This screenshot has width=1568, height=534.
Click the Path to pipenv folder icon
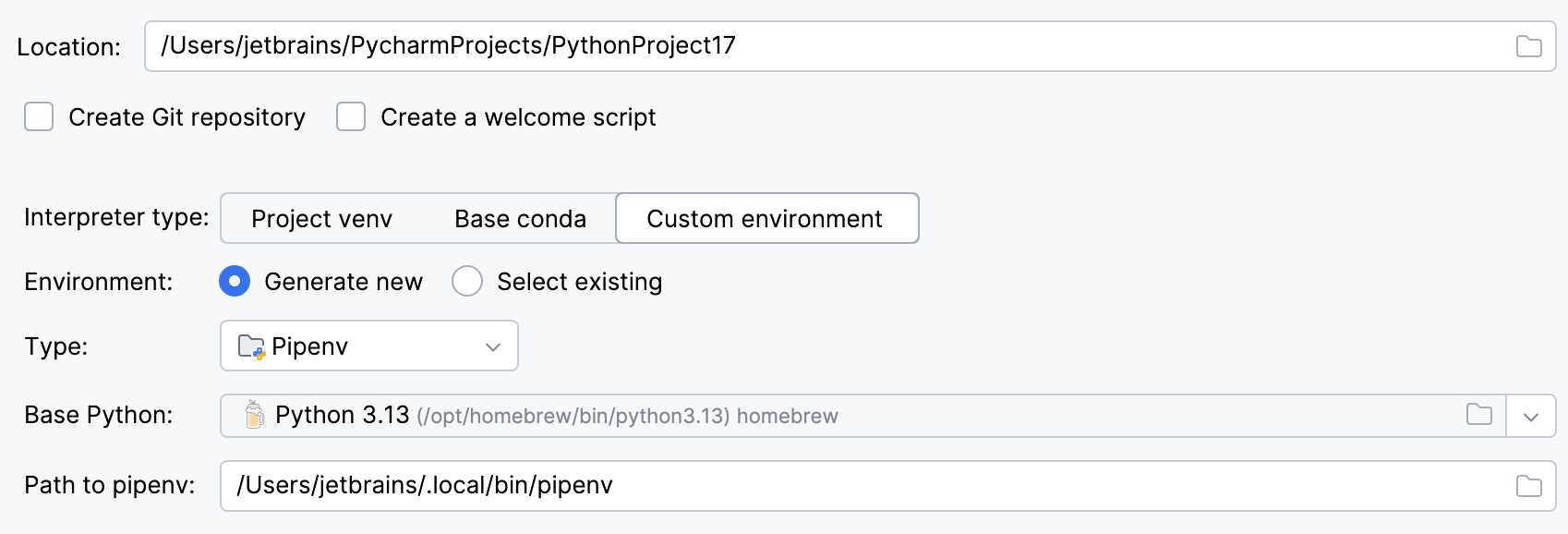pyautogui.click(x=1528, y=486)
